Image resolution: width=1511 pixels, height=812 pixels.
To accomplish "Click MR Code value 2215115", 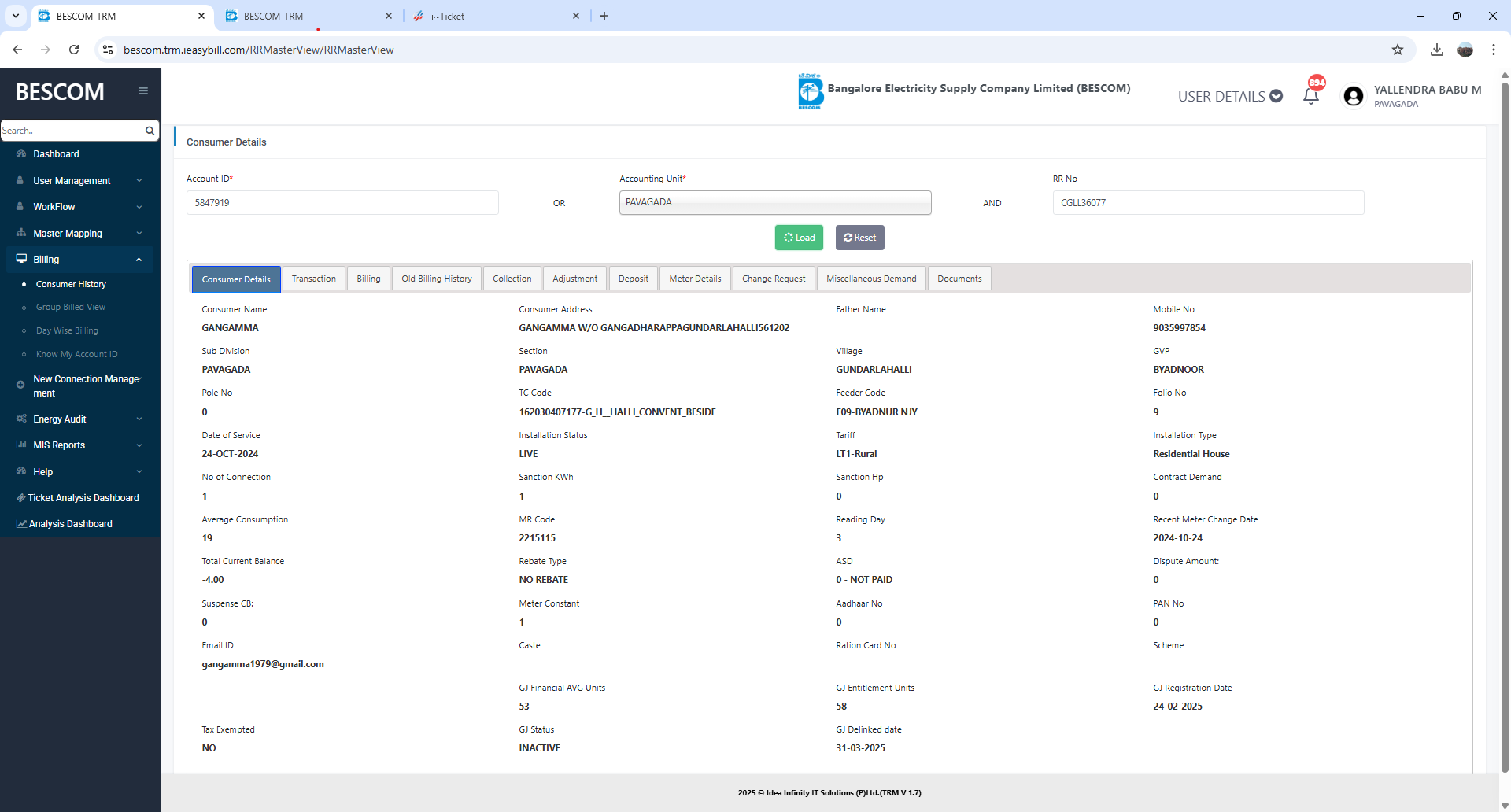I will [x=537, y=538].
